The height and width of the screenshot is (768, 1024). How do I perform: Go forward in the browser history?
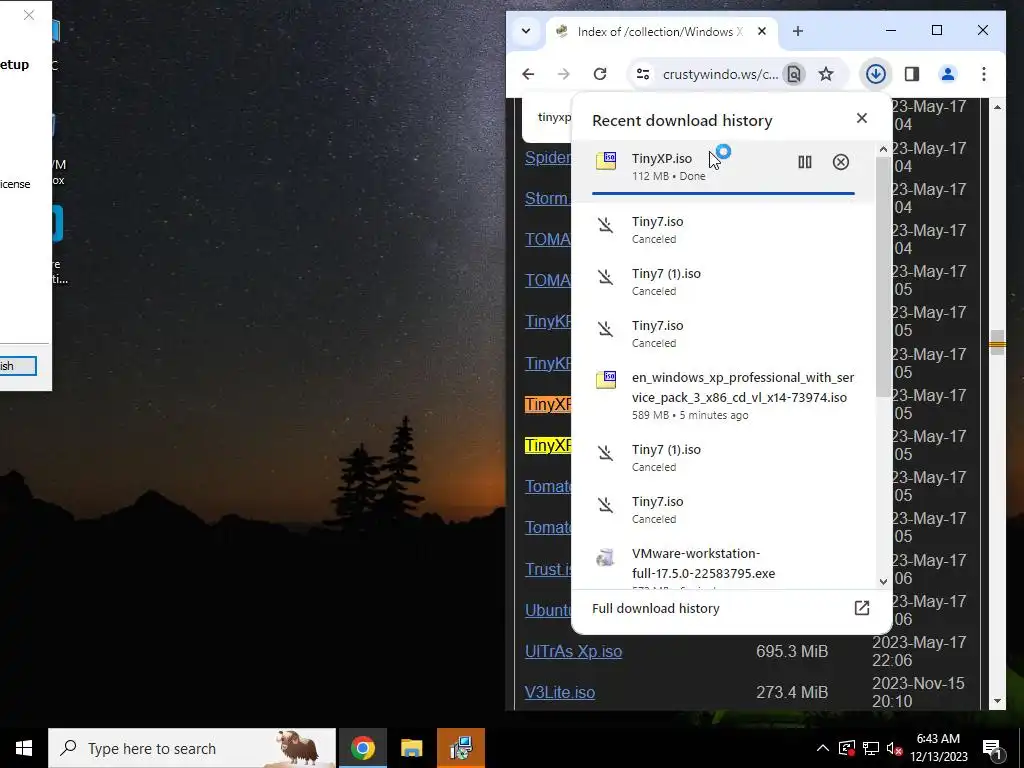564,74
